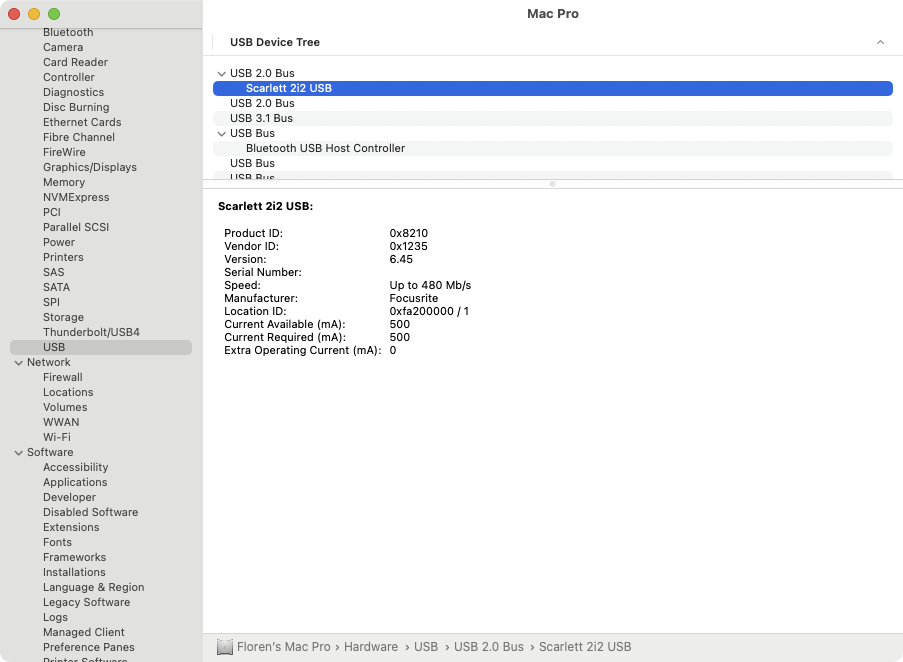Image resolution: width=903 pixels, height=662 pixels.
Task: Open Managed Client in the sidebar
Action: 84,631
